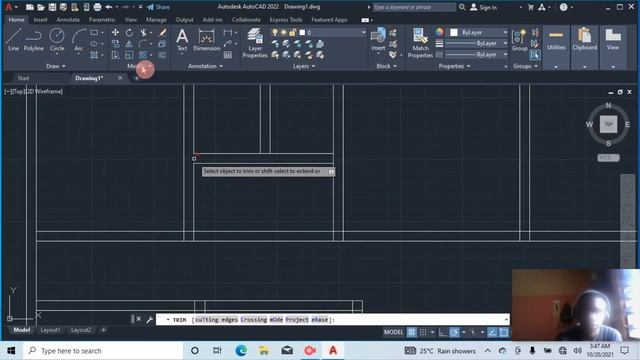Click Match Properties
640x360 pixels.
click(420, 43)
